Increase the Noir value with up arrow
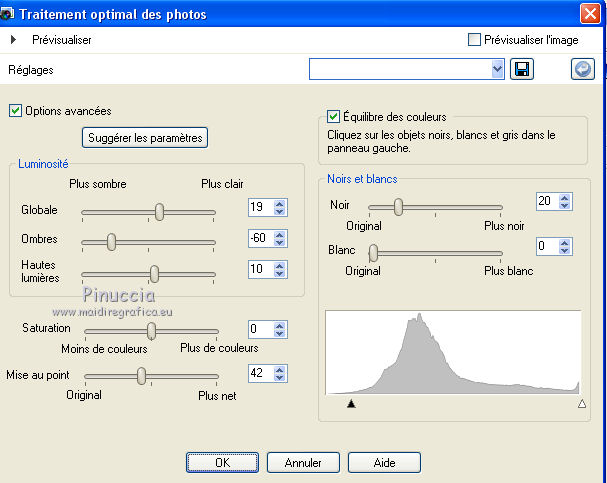This screenshot has width=607, height=483. (566, 197)
